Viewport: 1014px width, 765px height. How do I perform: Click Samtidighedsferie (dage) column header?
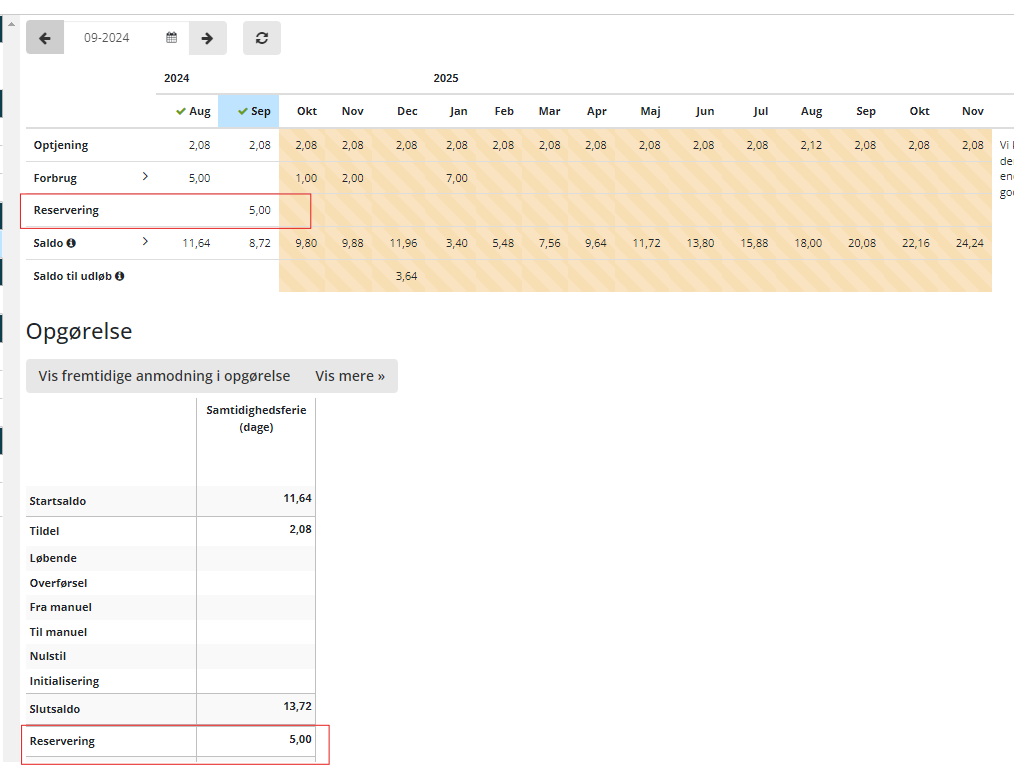click(x=256, y=418)
